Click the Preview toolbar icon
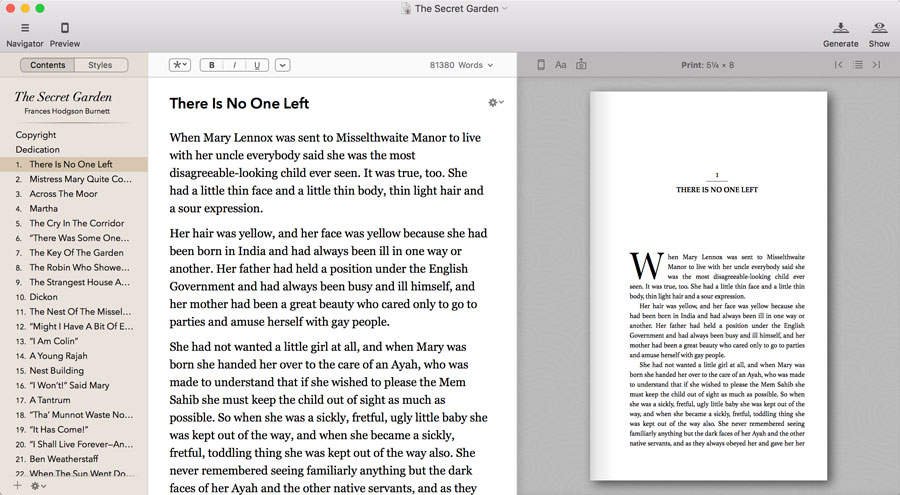Image resolution: width=900 pixels, height=495 pixels. (65, 28)
